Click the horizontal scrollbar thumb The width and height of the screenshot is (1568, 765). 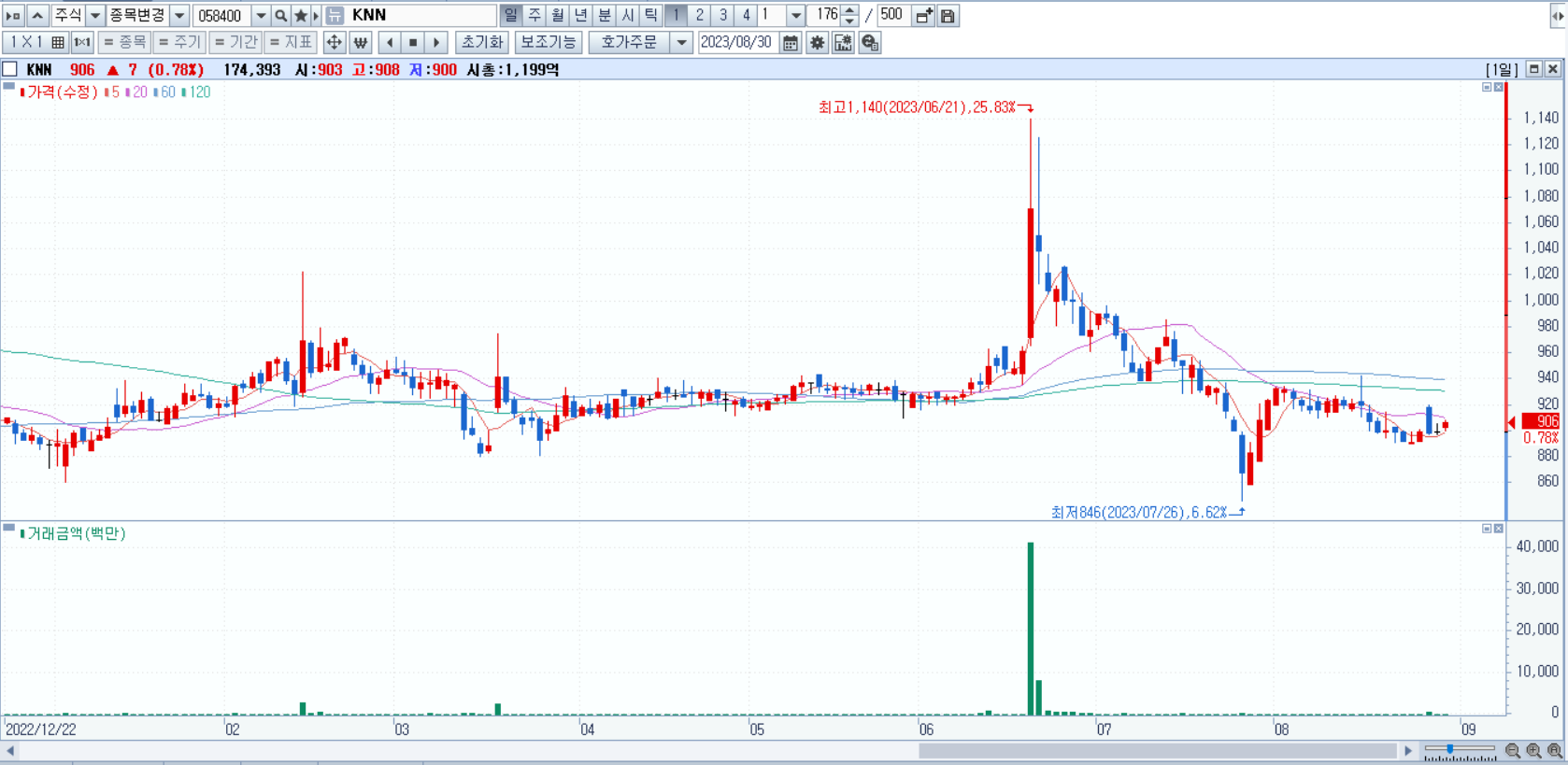coord(1157,751)
